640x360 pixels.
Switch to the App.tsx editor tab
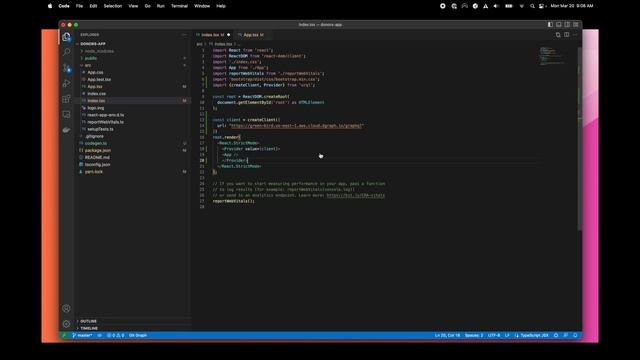coord(253,35)
